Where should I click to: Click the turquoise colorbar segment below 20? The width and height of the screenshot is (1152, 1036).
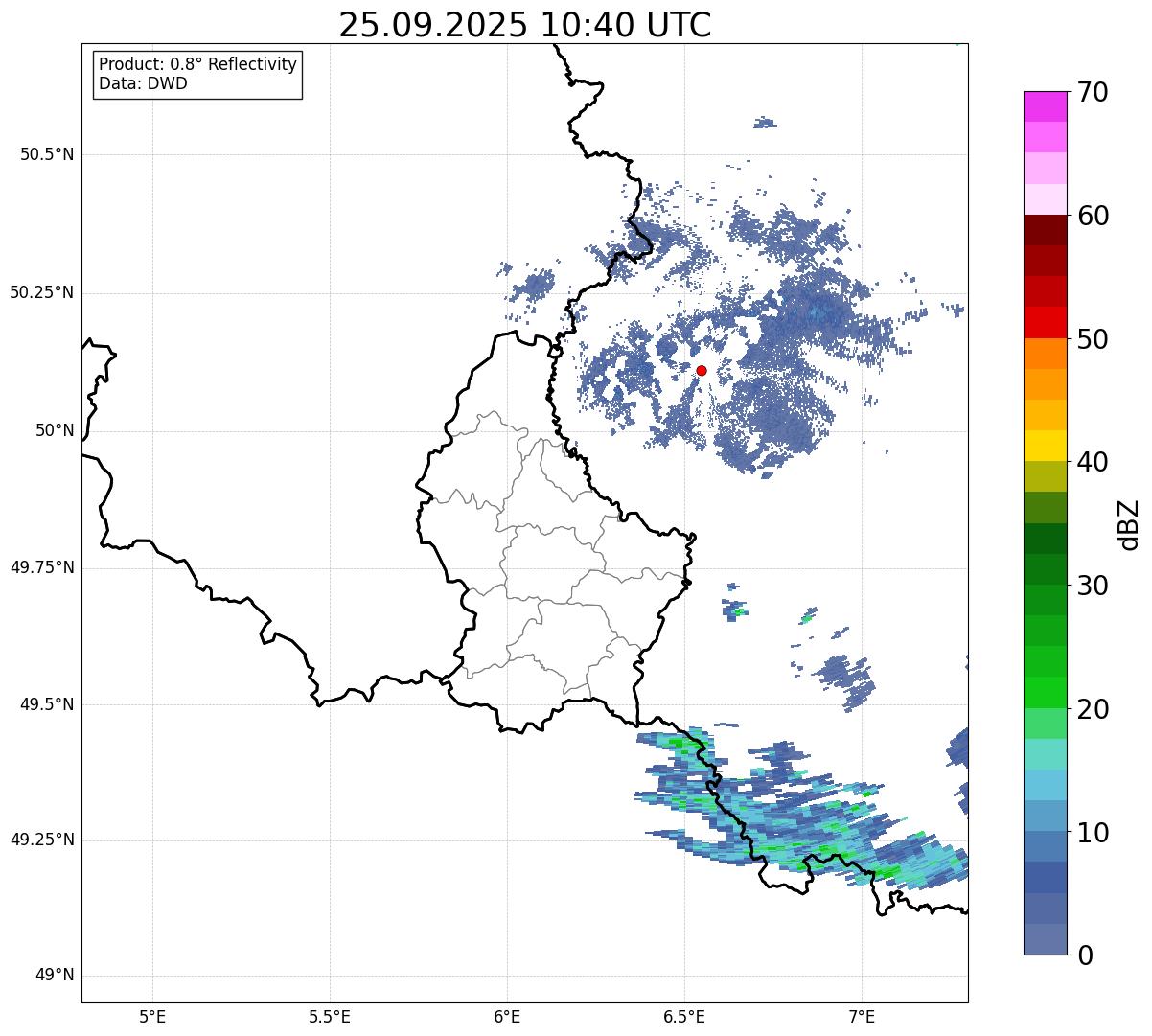1045,753
